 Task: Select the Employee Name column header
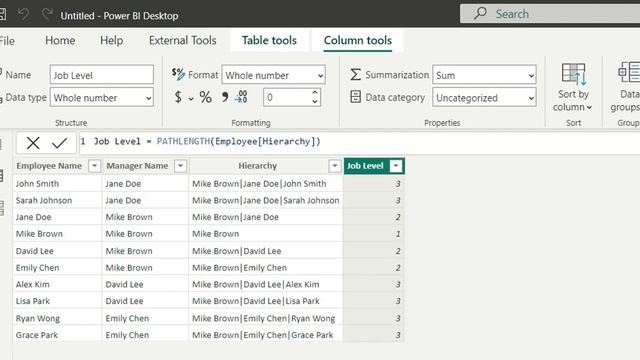pyautogui.click(x=49, y=166)
